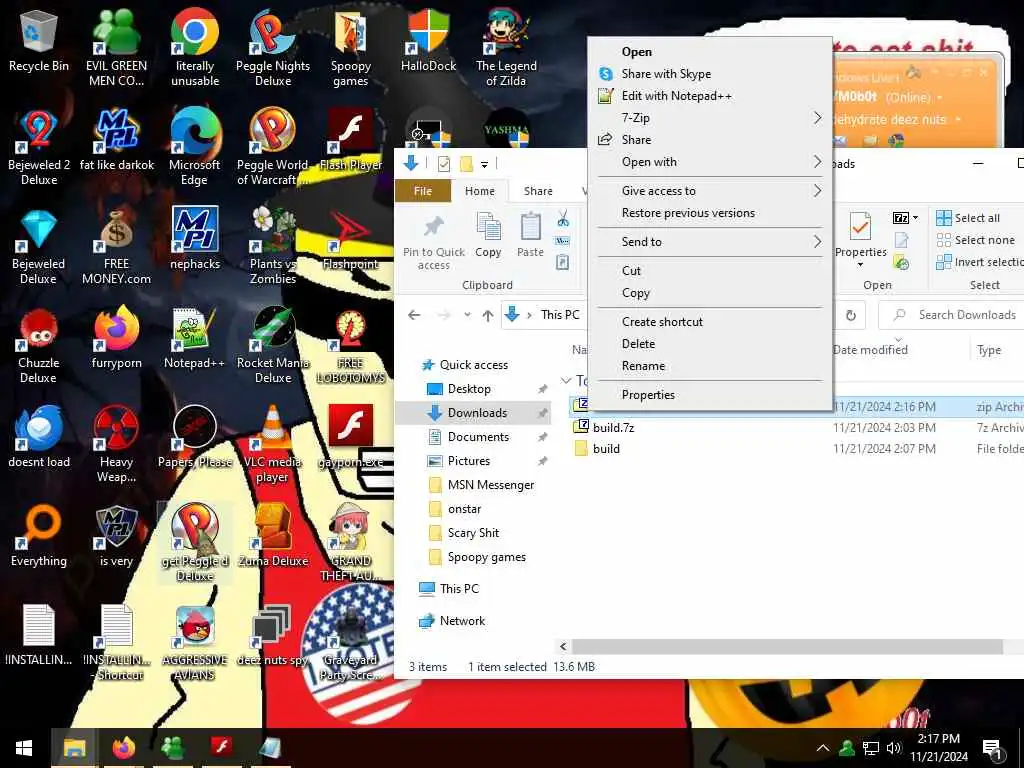The image size is (1024, 768).
Task: Open the Quick Access Toolbar customize dropdown
Action: 484,165
